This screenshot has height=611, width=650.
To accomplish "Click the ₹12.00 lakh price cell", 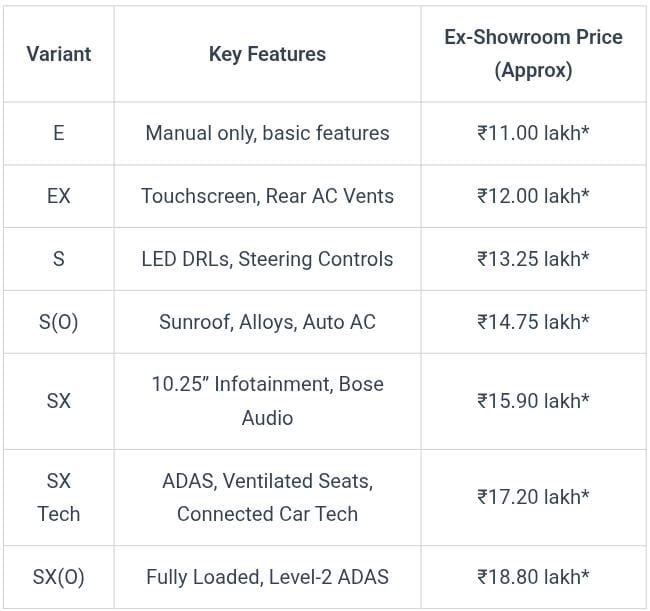I will [x=533, y=196].
